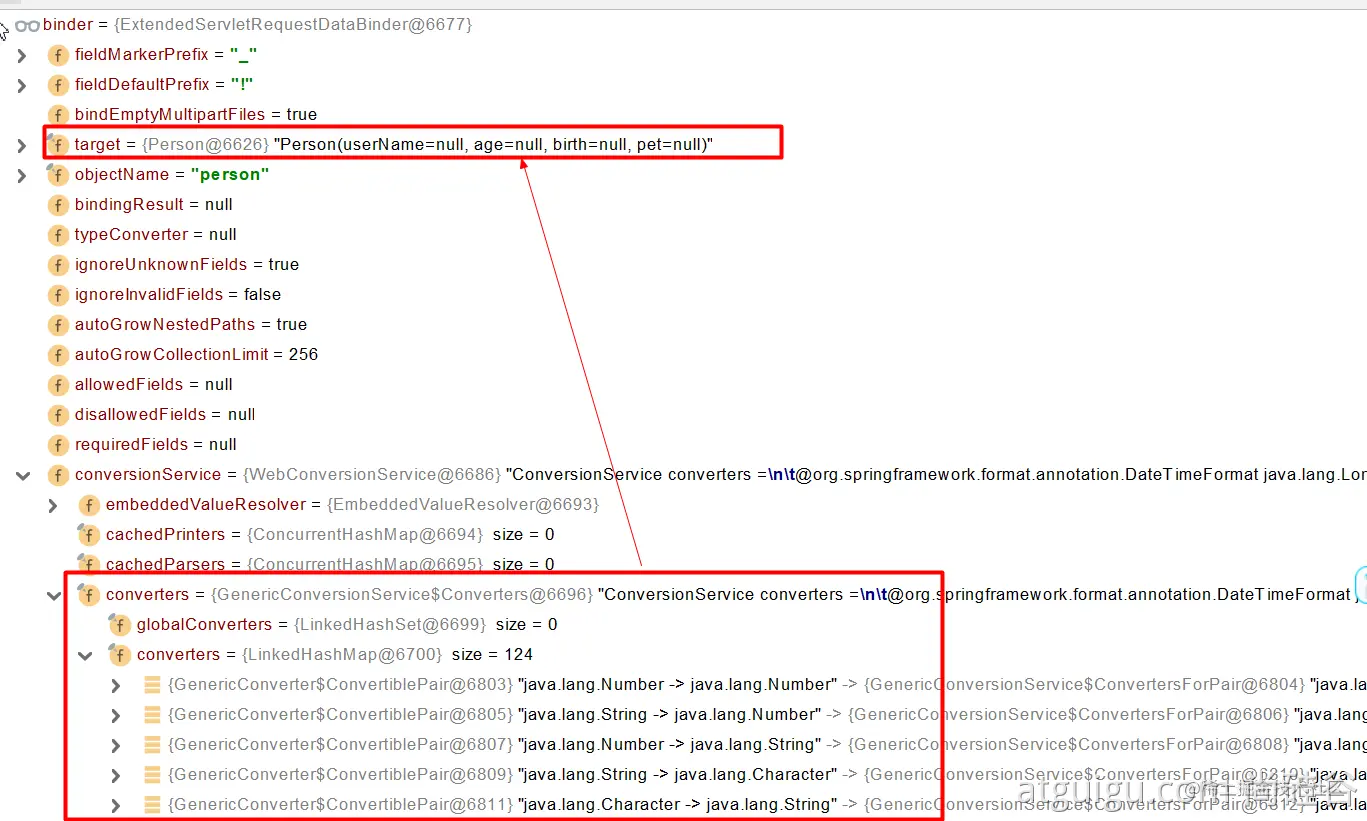The image size is (1367, 821).
Task: Expand the Character -> String entry
Action: (x=116, y=806)
